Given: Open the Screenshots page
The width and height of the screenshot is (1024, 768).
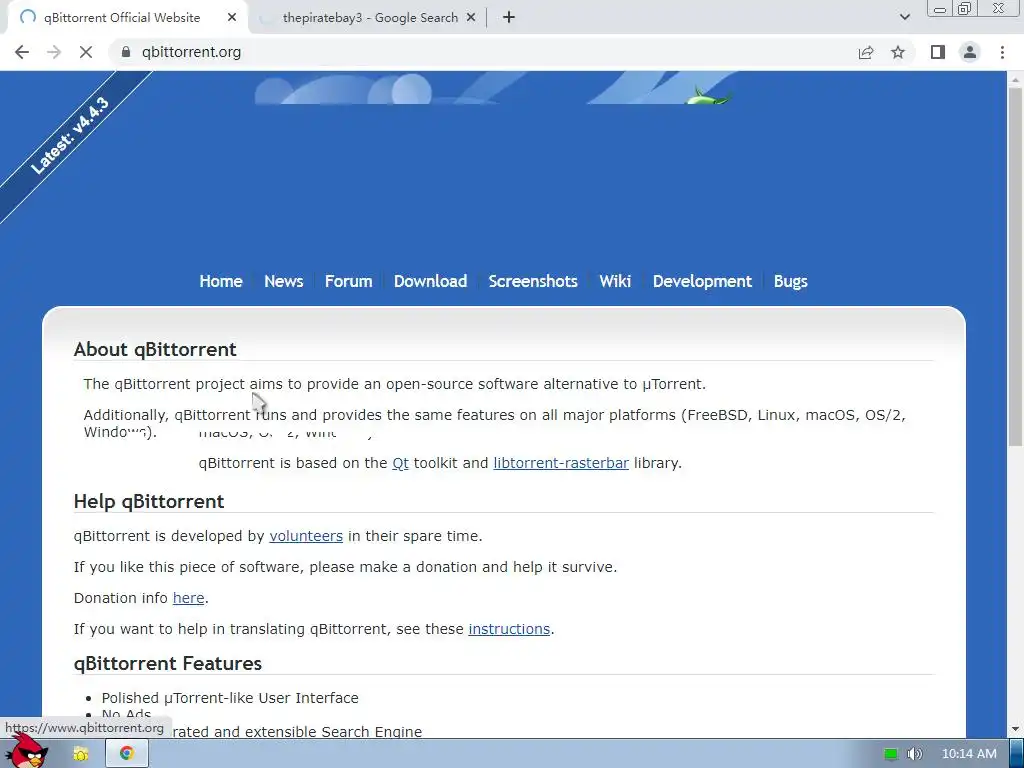Looking at the screenshot, I should (533, 281).
